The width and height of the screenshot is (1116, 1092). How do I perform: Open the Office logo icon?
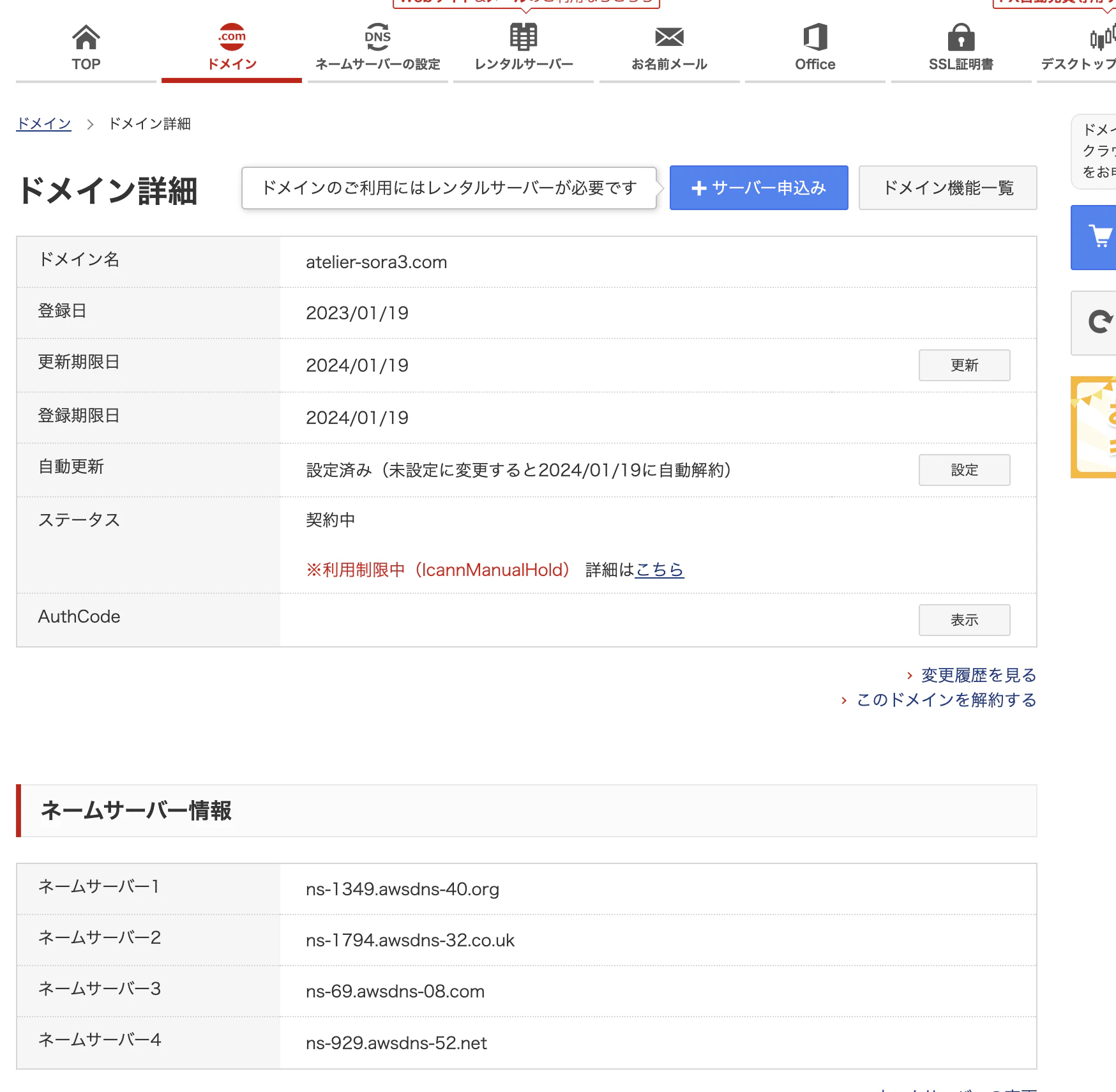[815, 37]
